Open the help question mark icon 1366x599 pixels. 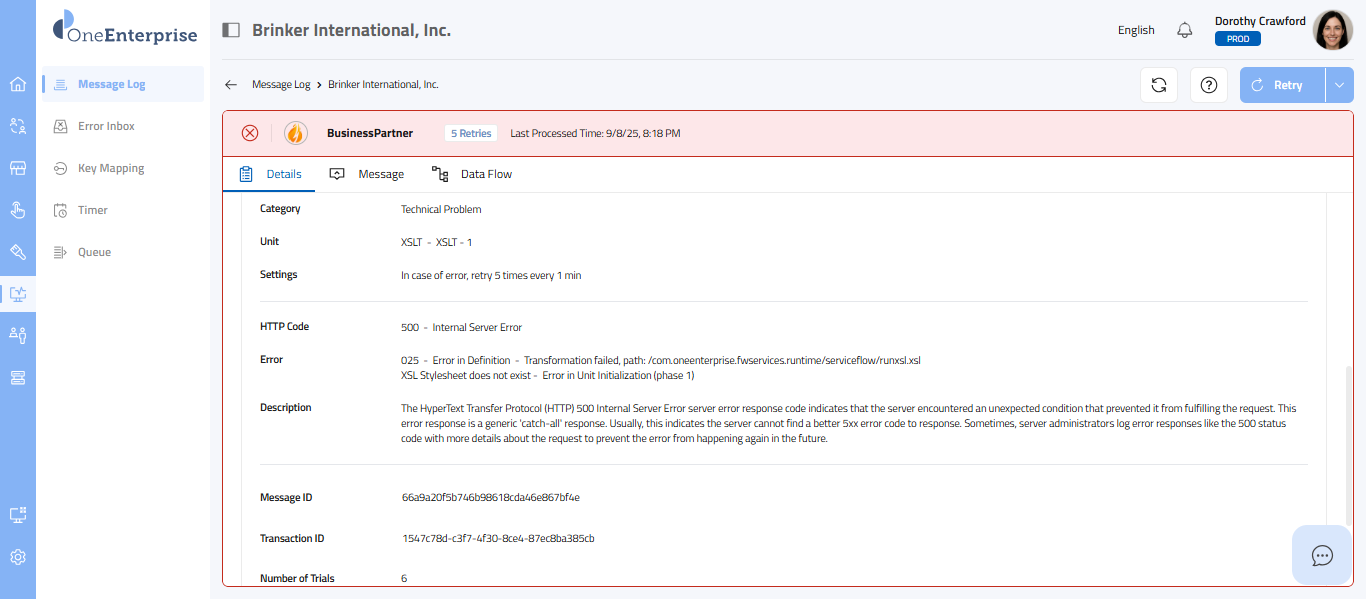pos(1208,85)
